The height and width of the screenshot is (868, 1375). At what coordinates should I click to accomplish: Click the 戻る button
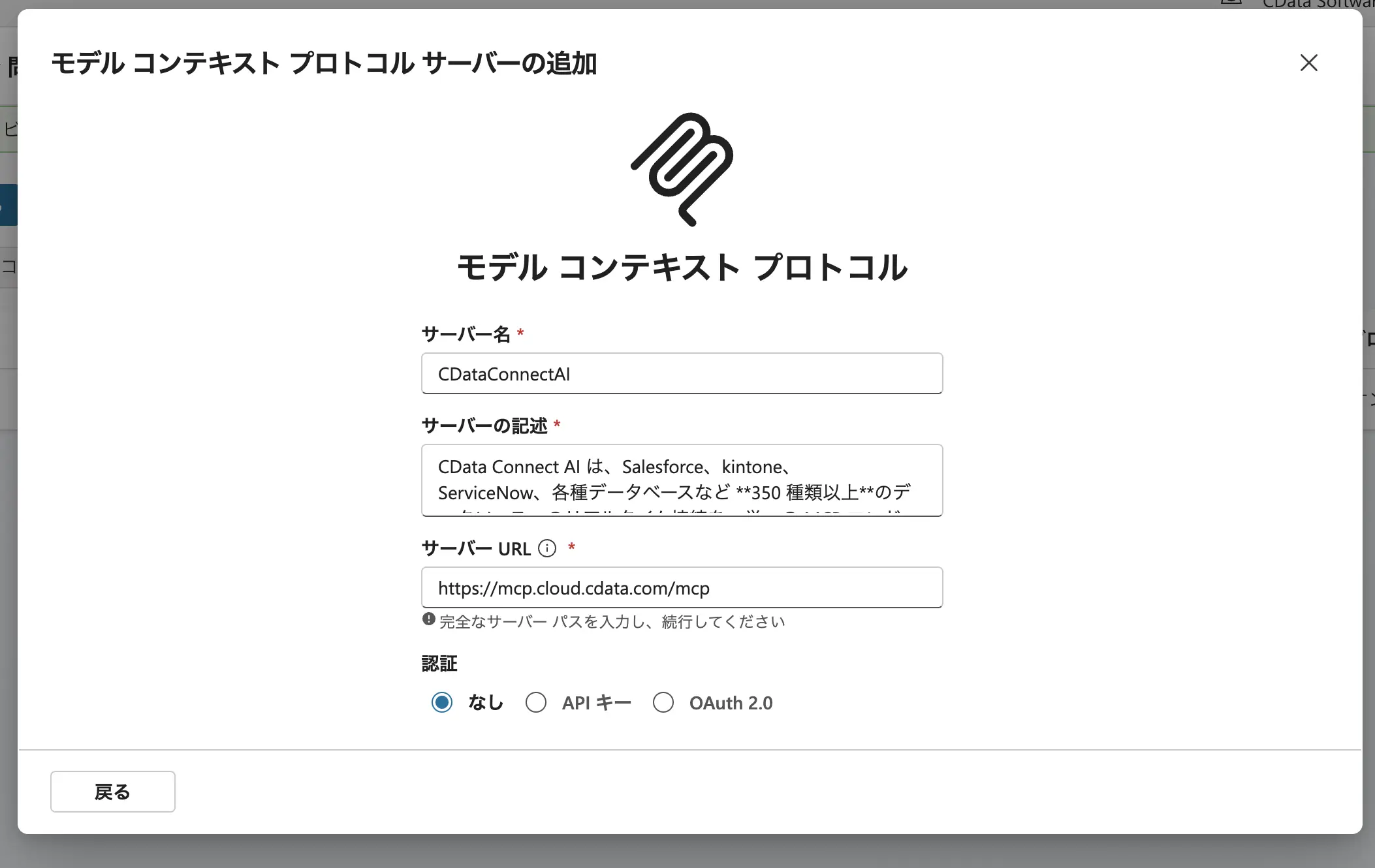pos(112,791)
